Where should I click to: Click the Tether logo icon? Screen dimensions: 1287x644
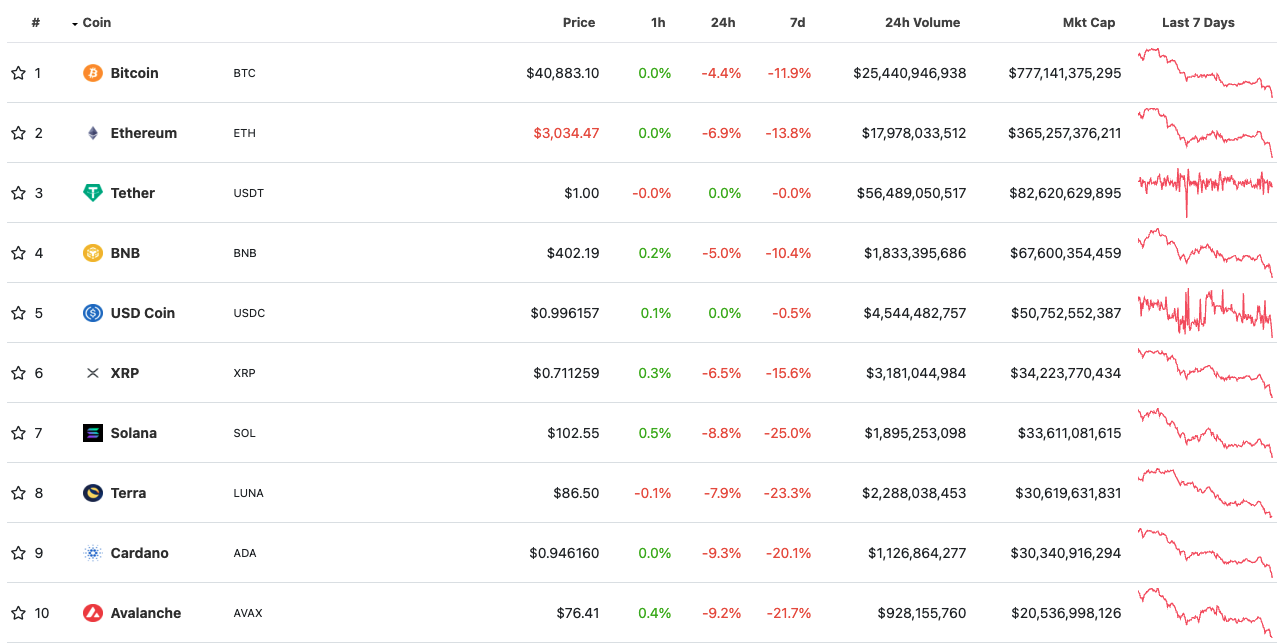click(93, 193)
